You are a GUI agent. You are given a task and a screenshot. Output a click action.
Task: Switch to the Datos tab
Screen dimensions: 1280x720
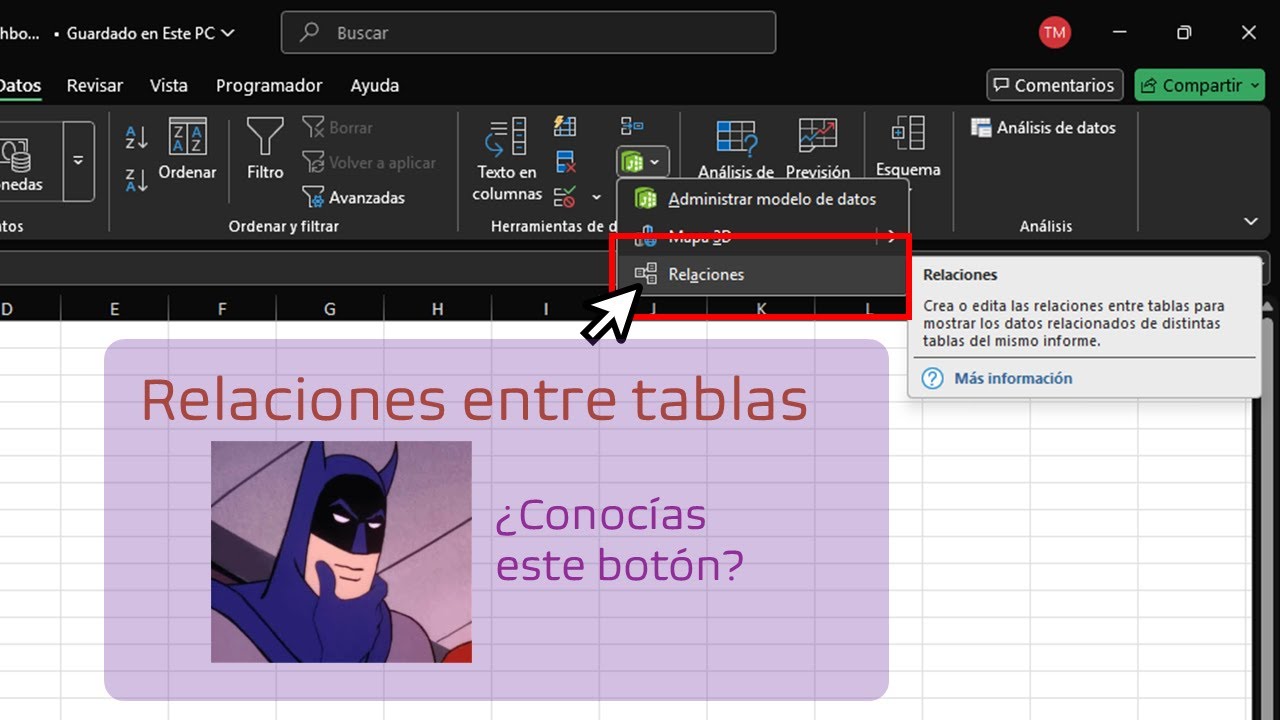pos(19,86)
